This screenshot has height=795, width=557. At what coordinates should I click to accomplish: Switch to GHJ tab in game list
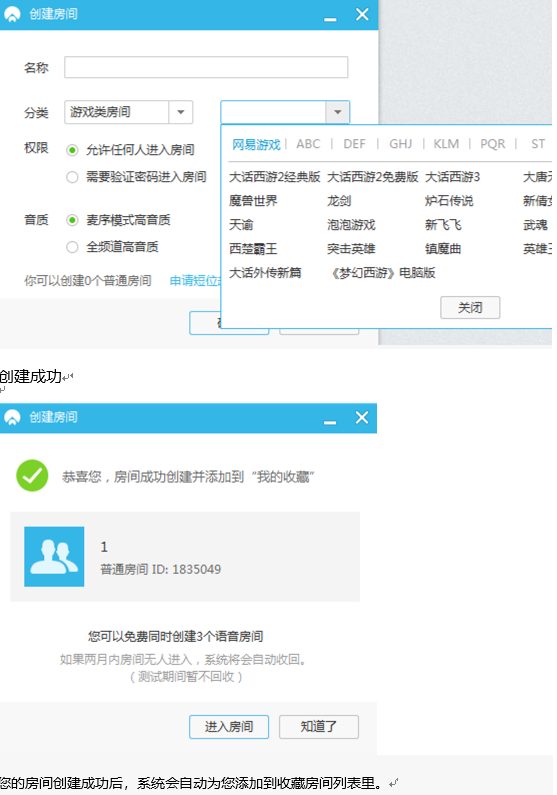(x=400, y=144)
